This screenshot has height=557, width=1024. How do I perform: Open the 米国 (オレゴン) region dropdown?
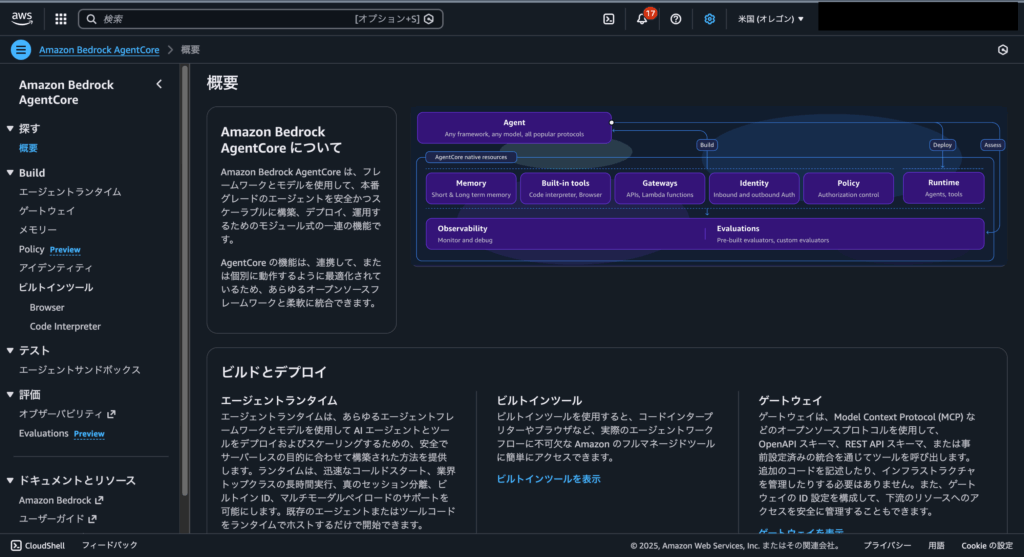point(770,18)
